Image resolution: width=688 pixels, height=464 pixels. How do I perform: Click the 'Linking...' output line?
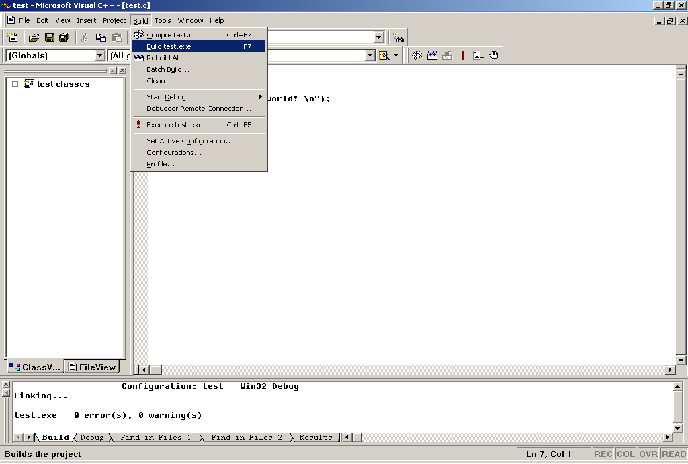[41, 396]
